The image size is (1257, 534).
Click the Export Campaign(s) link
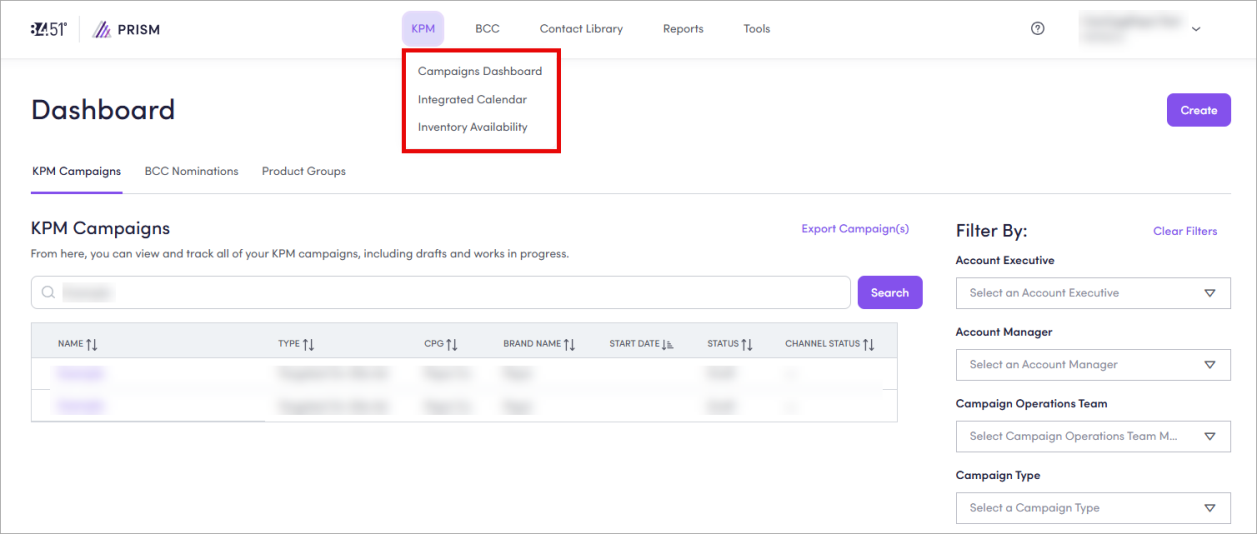[855, 229]
